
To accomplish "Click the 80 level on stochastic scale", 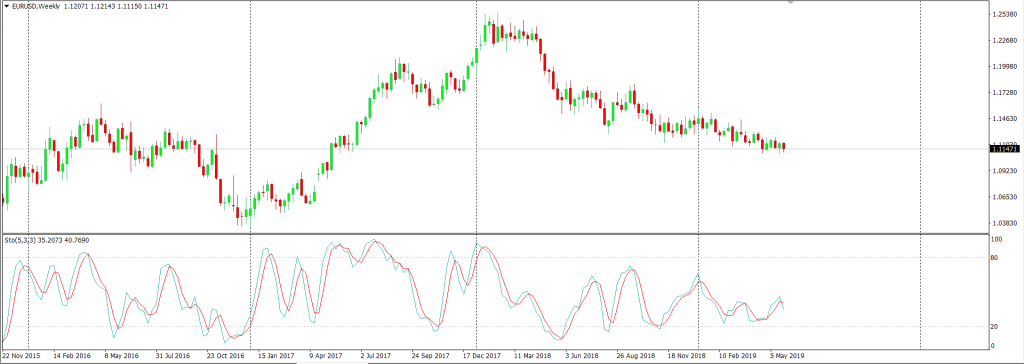I will point(996,257).
